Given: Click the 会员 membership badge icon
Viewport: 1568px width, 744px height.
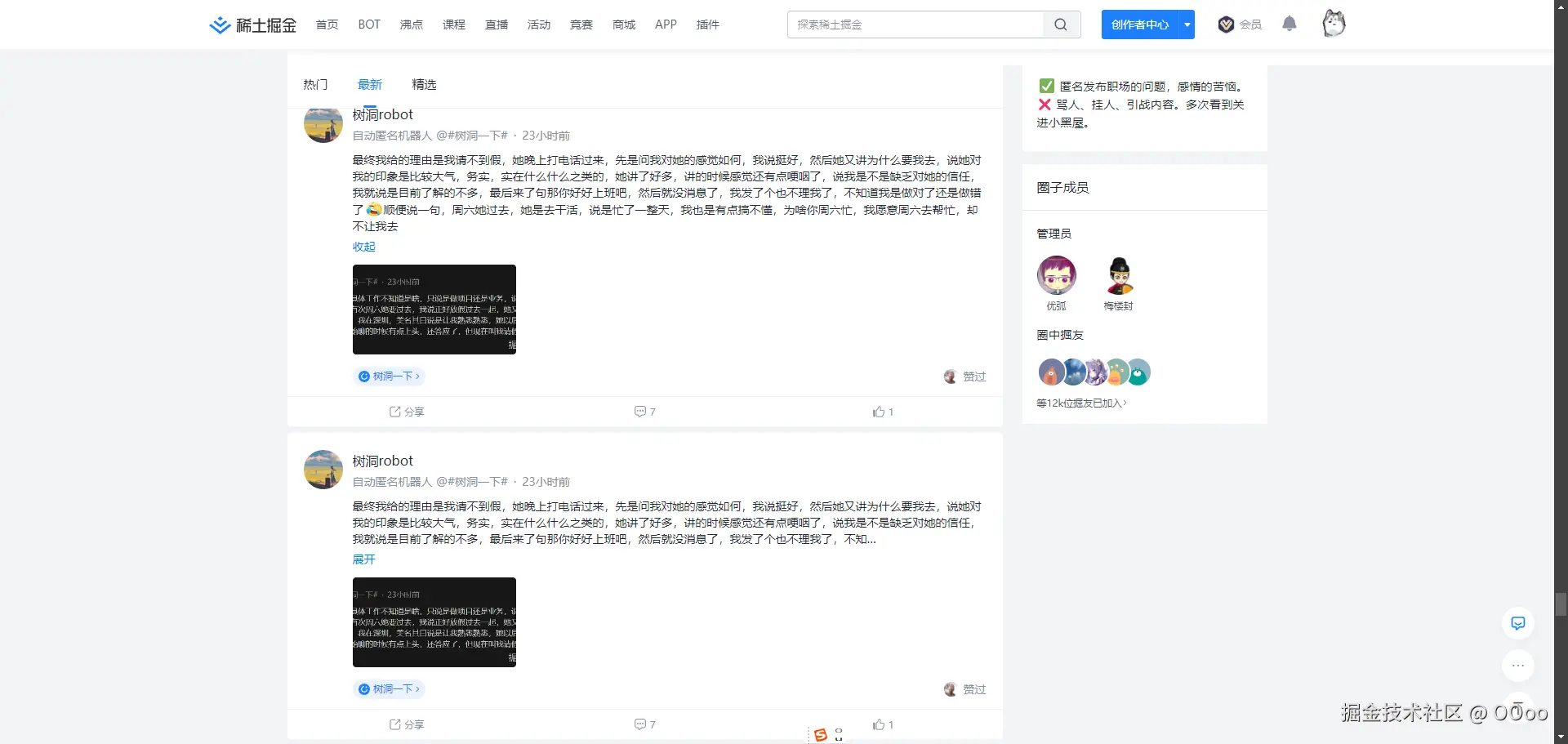Looking at the screenshot, I should coord(1226,24).
